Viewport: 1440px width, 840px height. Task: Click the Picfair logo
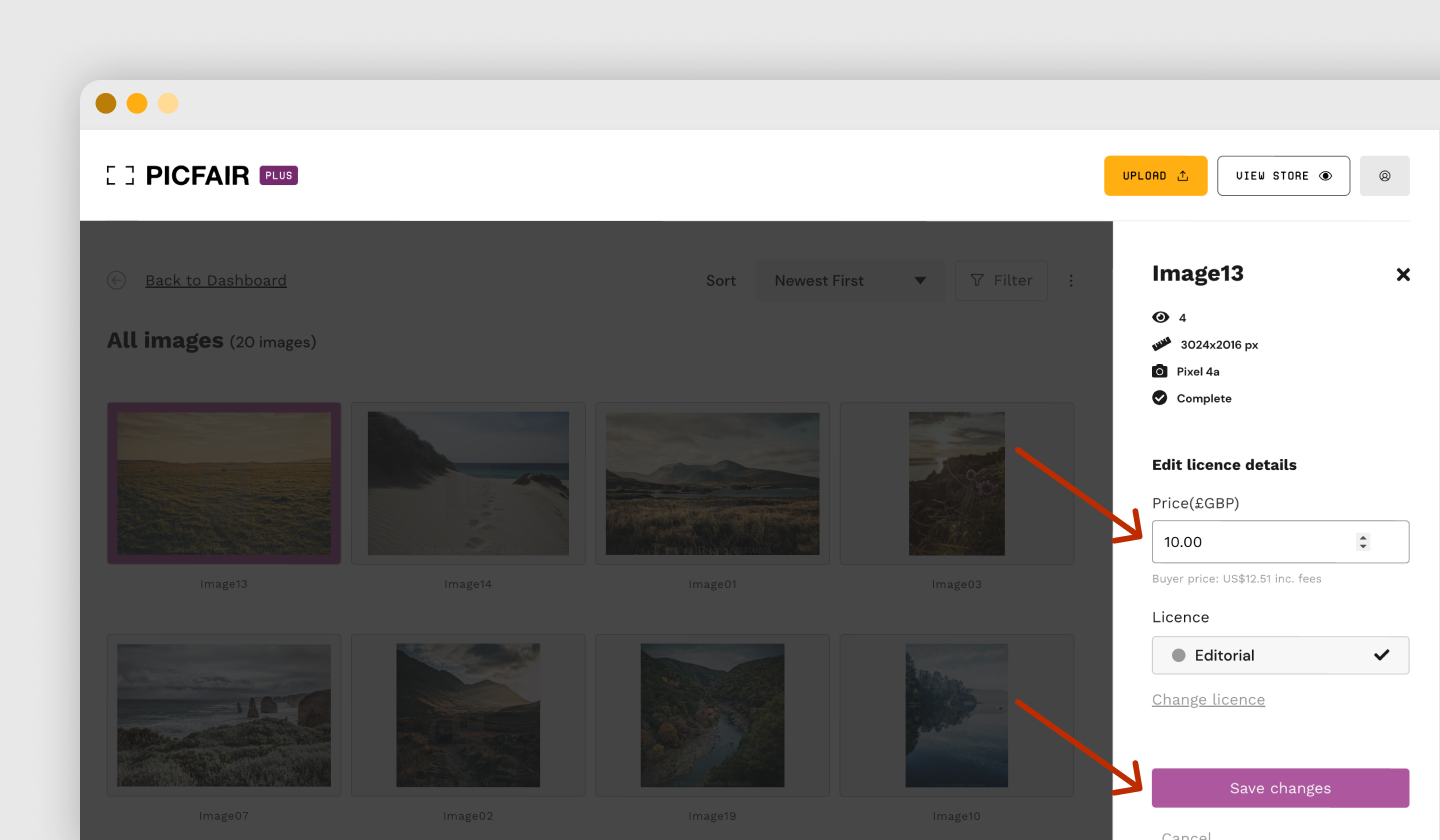pos(178,175)
